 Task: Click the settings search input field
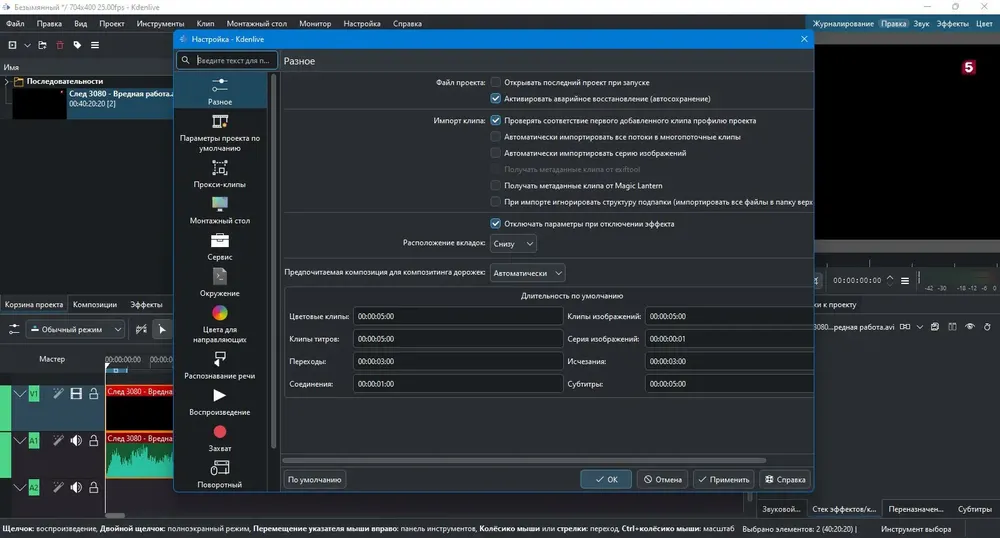pyautogui.click(x=227, y=61)
